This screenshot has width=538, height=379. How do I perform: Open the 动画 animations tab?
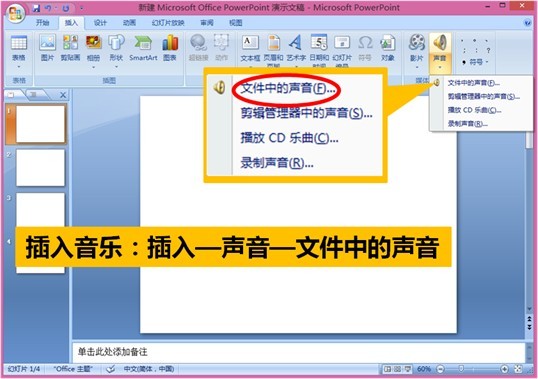(x=129, y=23)
